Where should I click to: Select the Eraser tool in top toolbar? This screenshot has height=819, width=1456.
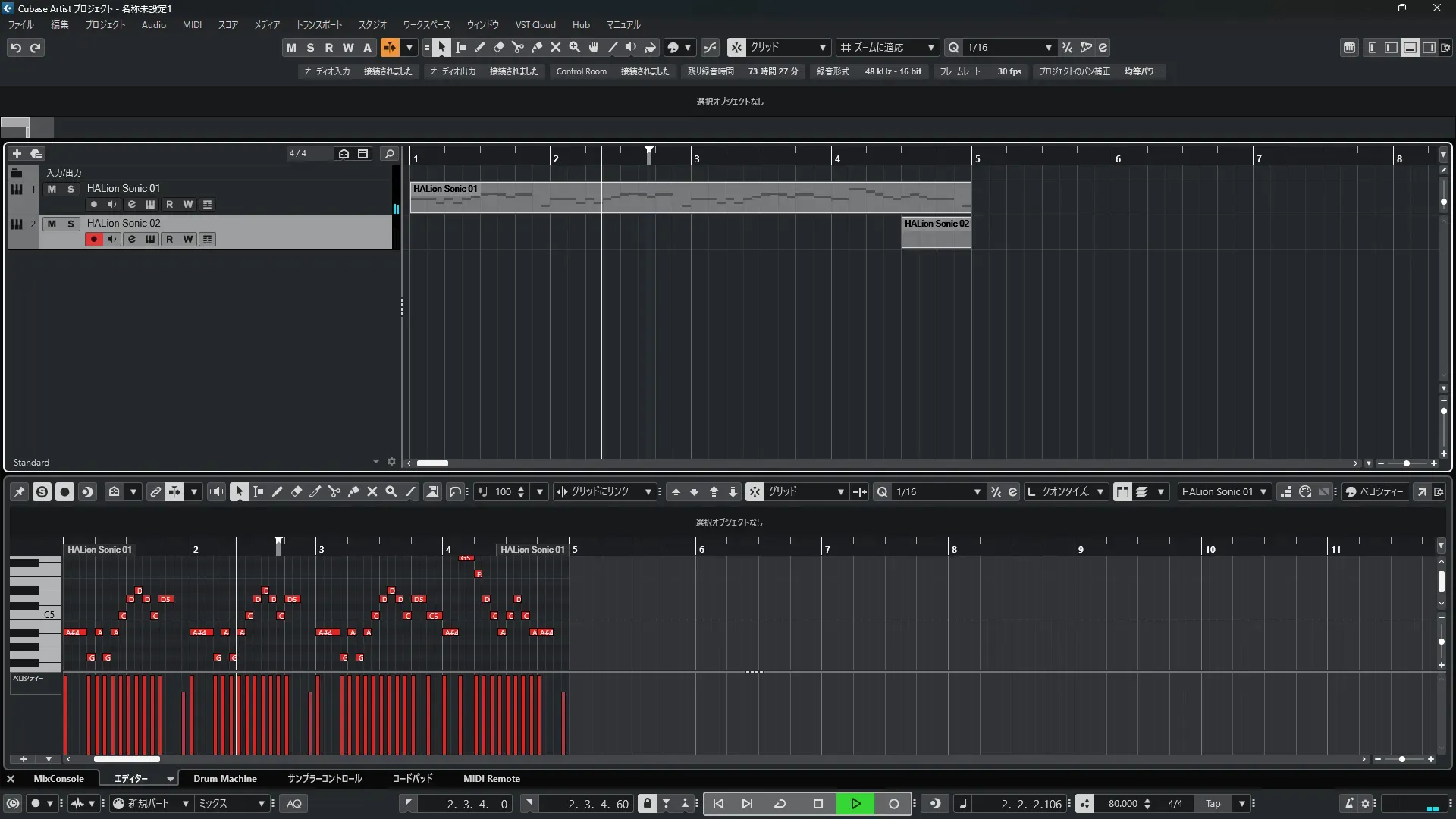click(498, 47)
